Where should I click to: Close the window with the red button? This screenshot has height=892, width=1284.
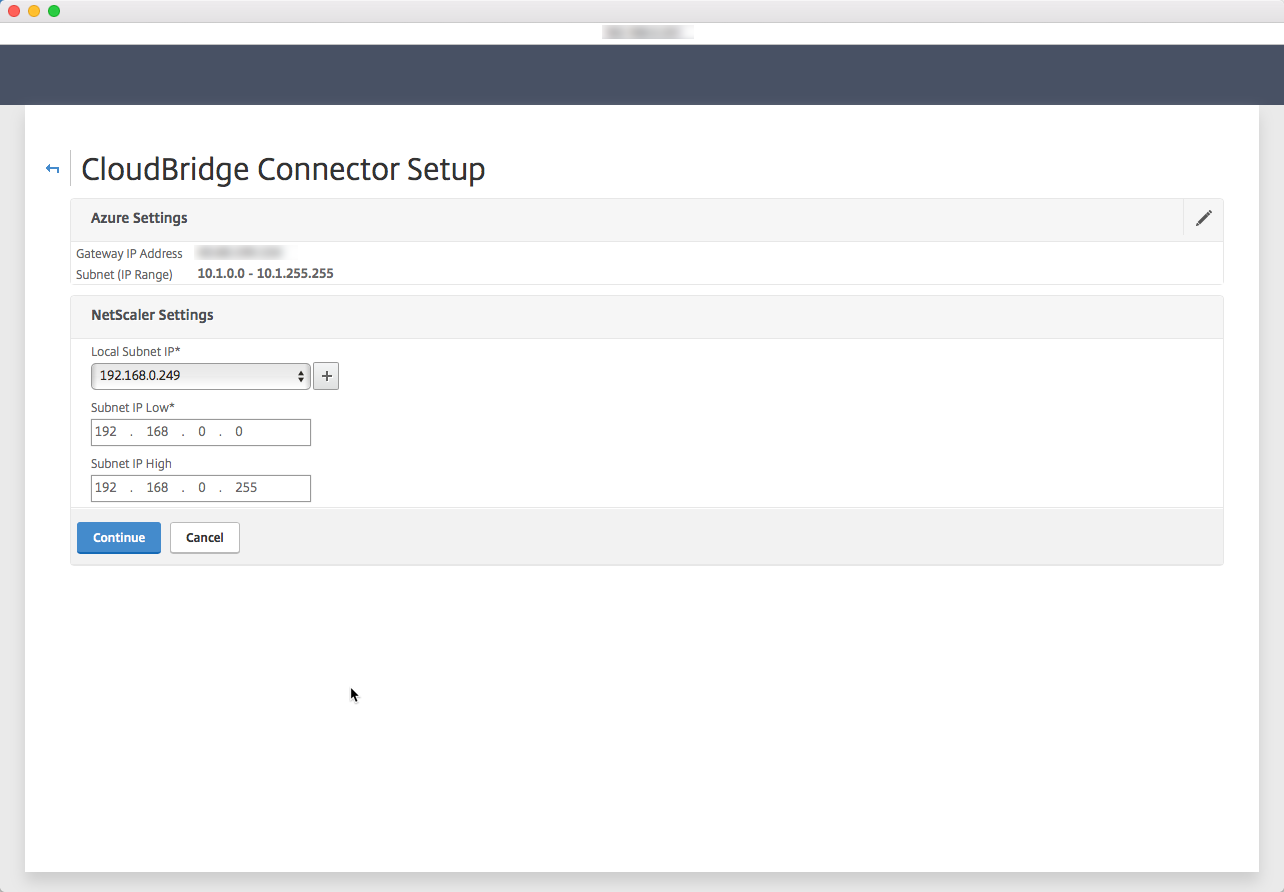coord(14,11)
